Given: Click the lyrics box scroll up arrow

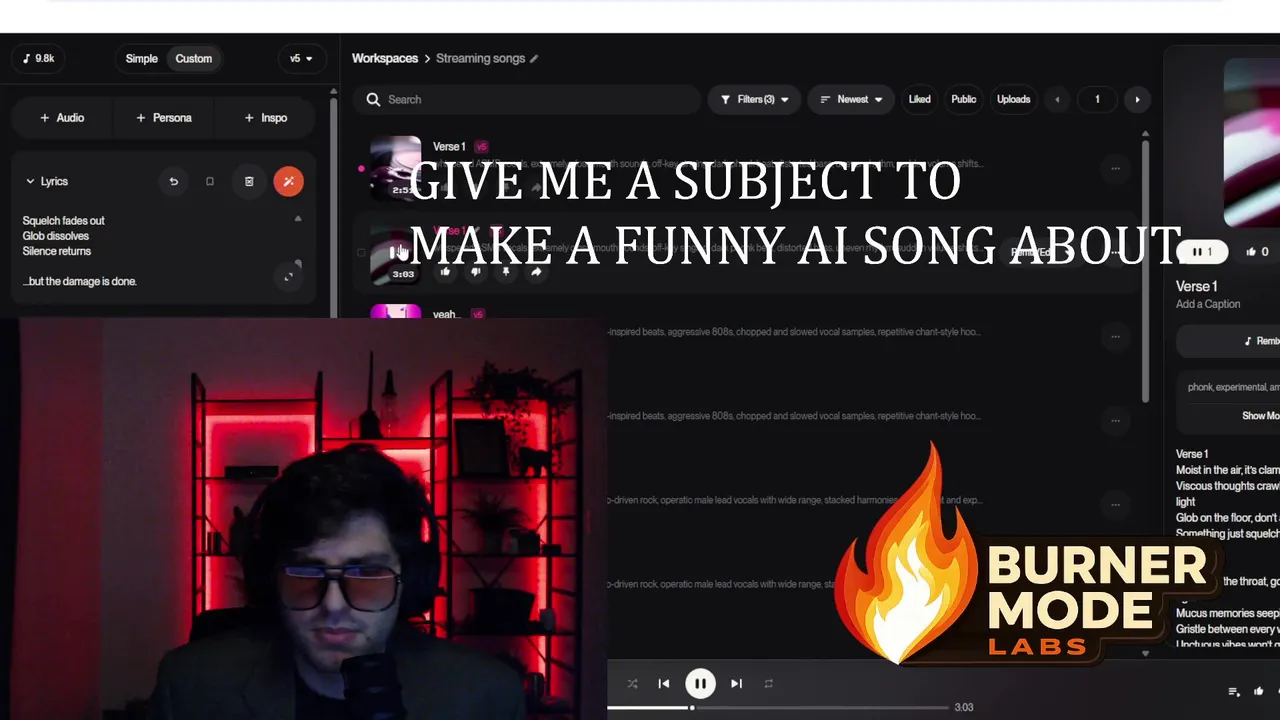Looking at the screenshot, I should pyautogui.click(x=298, y=218).
